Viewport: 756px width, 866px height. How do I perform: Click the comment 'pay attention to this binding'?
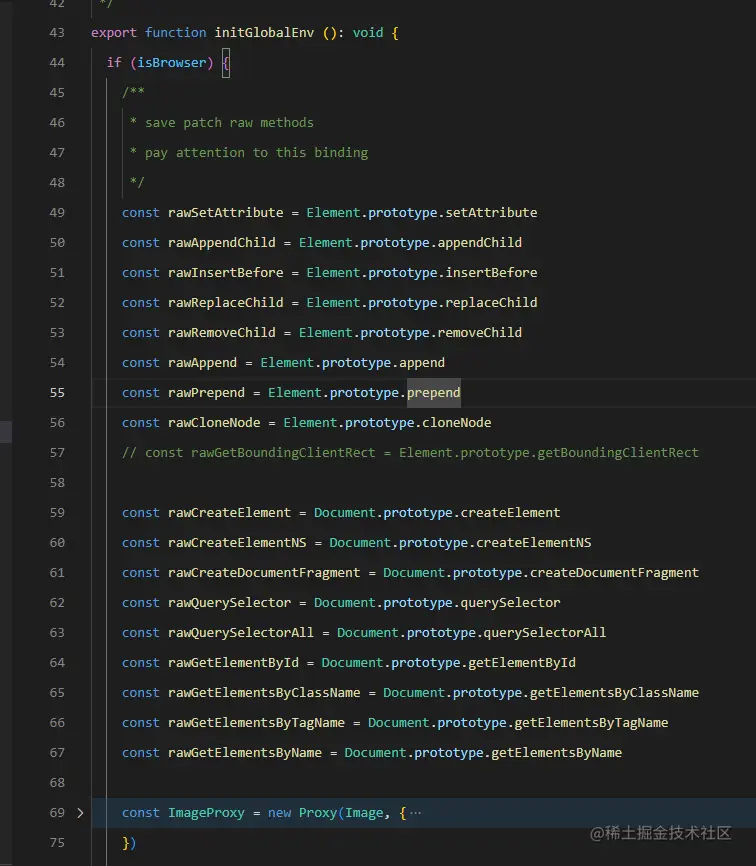coord(256,152)
